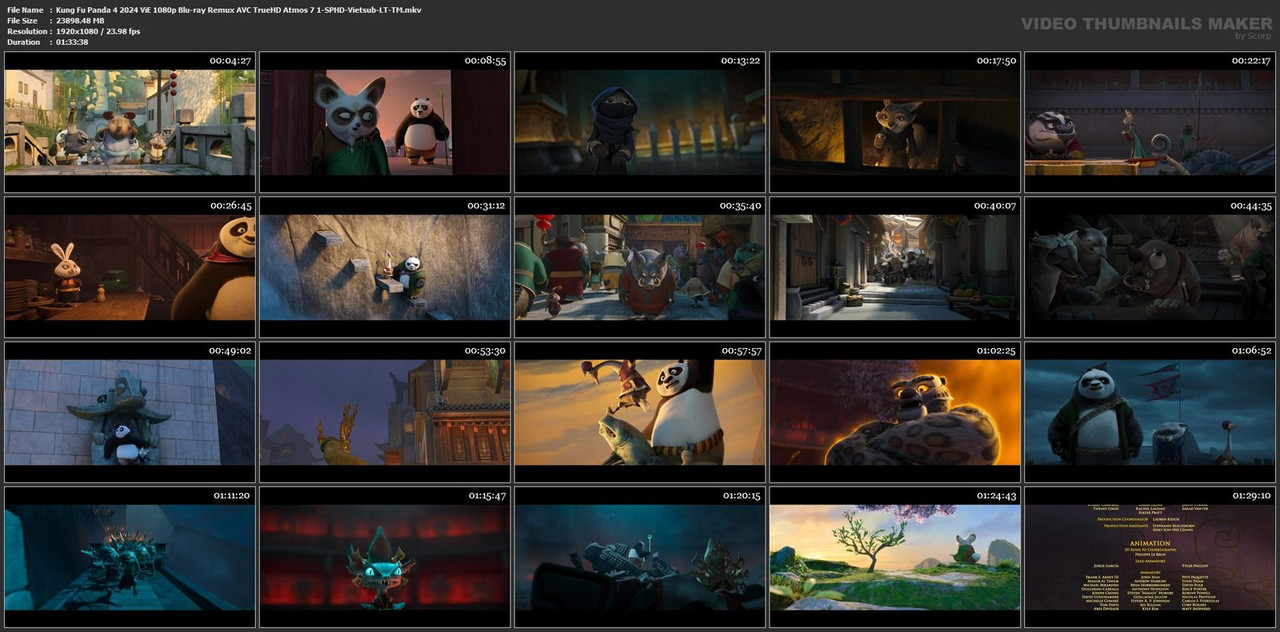Click the resolution value 1920x1080 / 23.98 fps
Viewport: 1280px width, 632px height.
click(98, 31)
